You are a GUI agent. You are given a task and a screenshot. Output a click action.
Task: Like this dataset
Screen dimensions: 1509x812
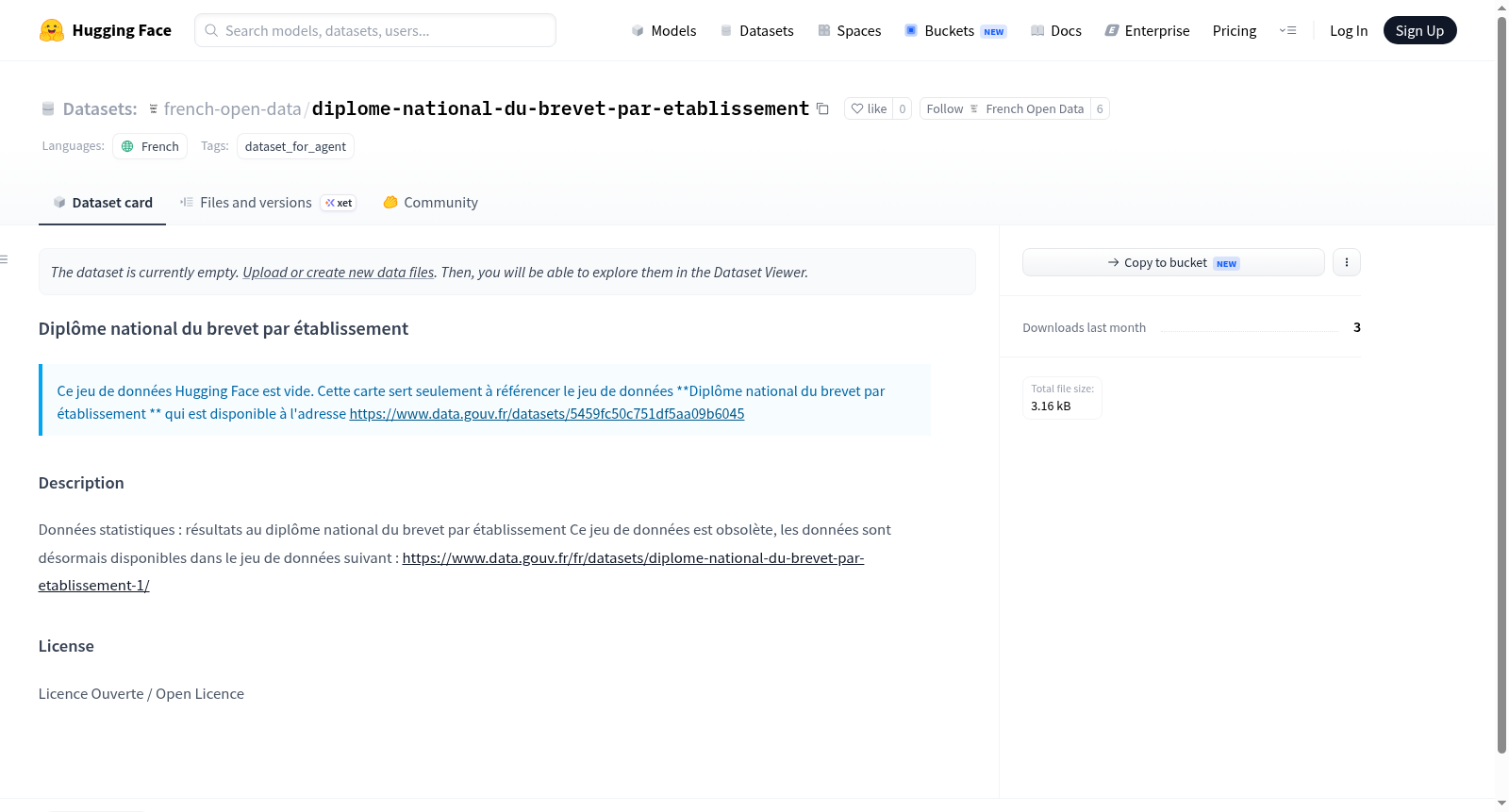point(869,108)
